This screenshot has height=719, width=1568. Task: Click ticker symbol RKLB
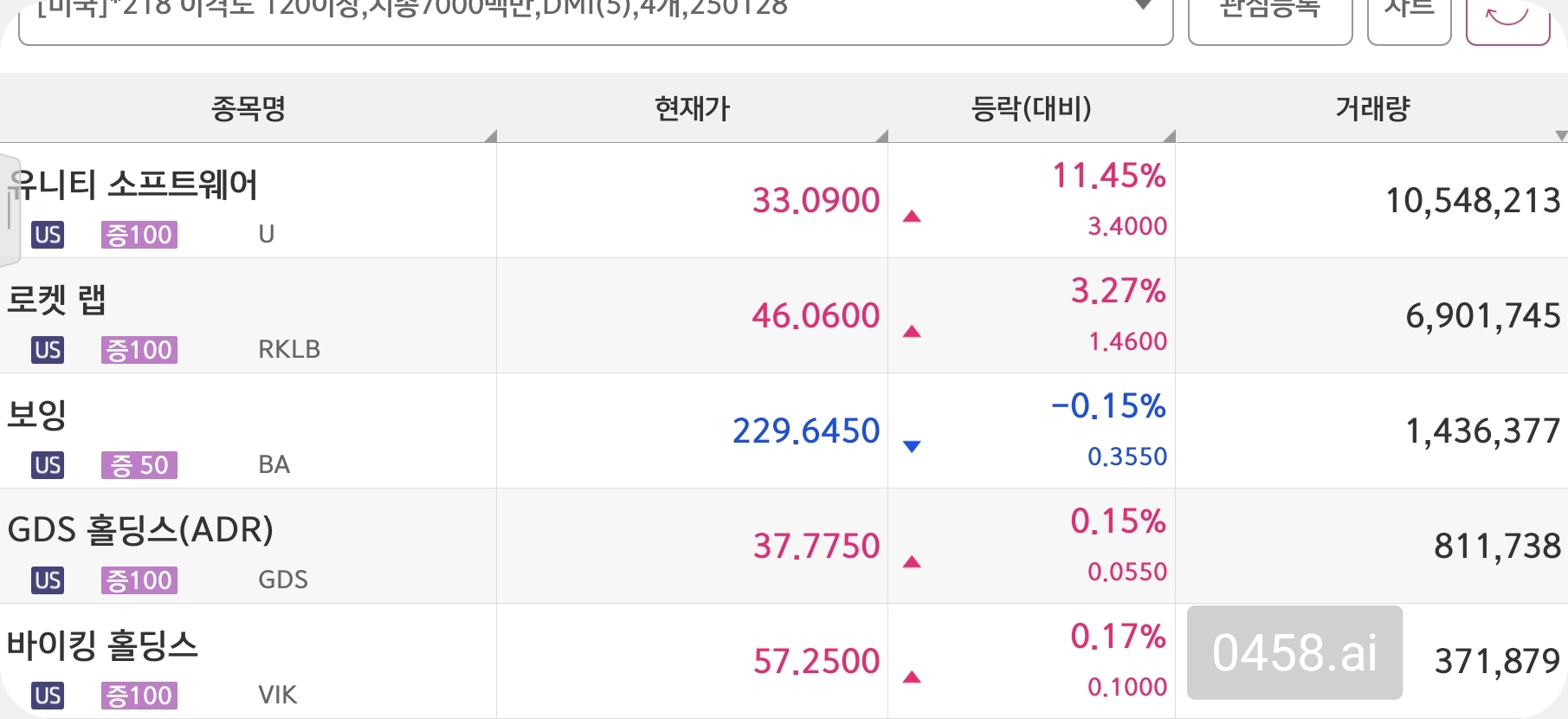pos(289,349)
